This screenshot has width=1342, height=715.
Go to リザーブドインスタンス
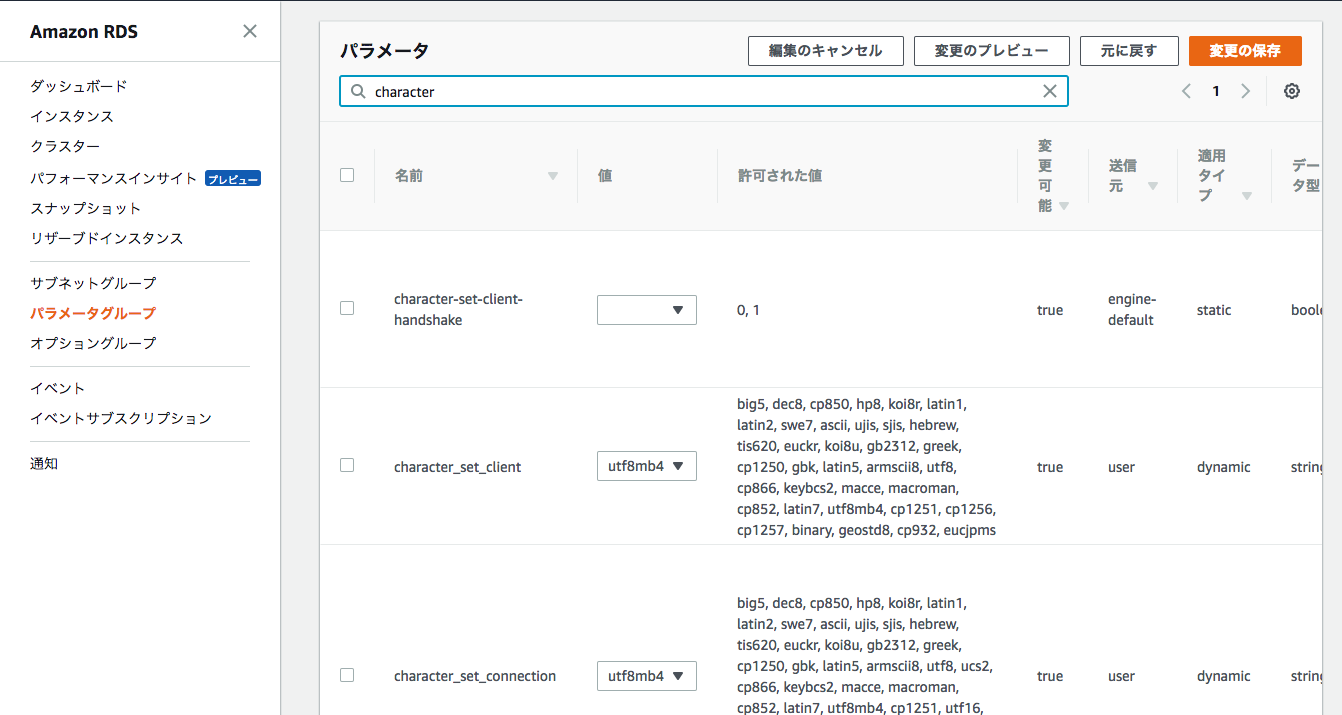(x=107, y=238)
